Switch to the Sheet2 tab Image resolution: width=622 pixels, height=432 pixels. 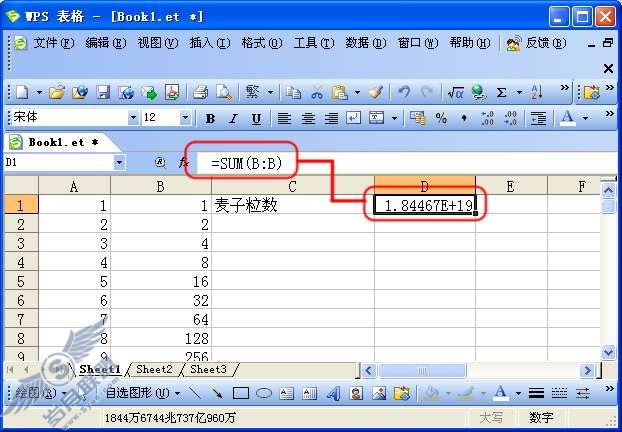pyautogui.click(x=154, y=369)
